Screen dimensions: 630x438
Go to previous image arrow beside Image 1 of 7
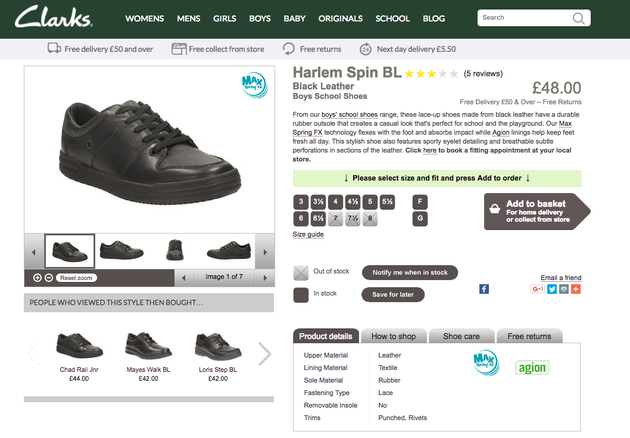coord(184,278)
